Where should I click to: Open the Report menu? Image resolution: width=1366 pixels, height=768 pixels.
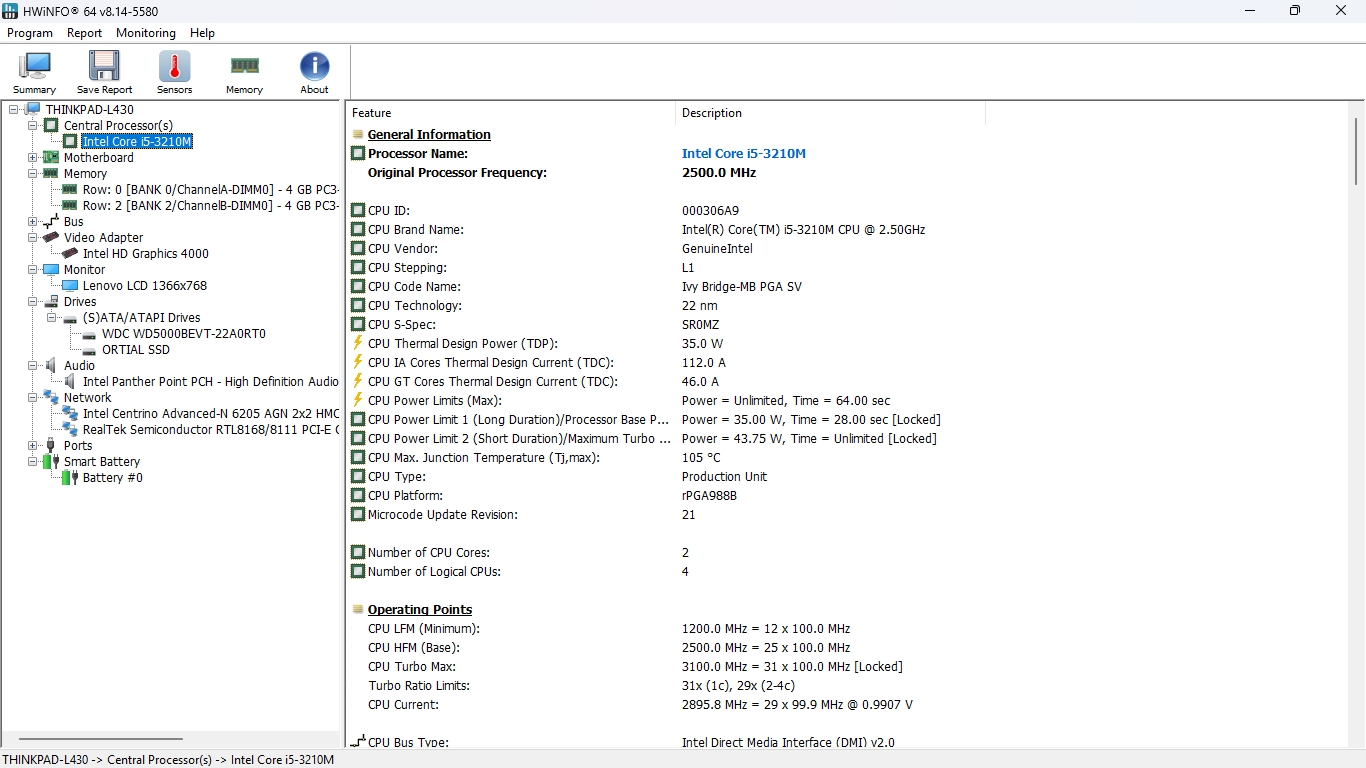(x=85, y=33)
